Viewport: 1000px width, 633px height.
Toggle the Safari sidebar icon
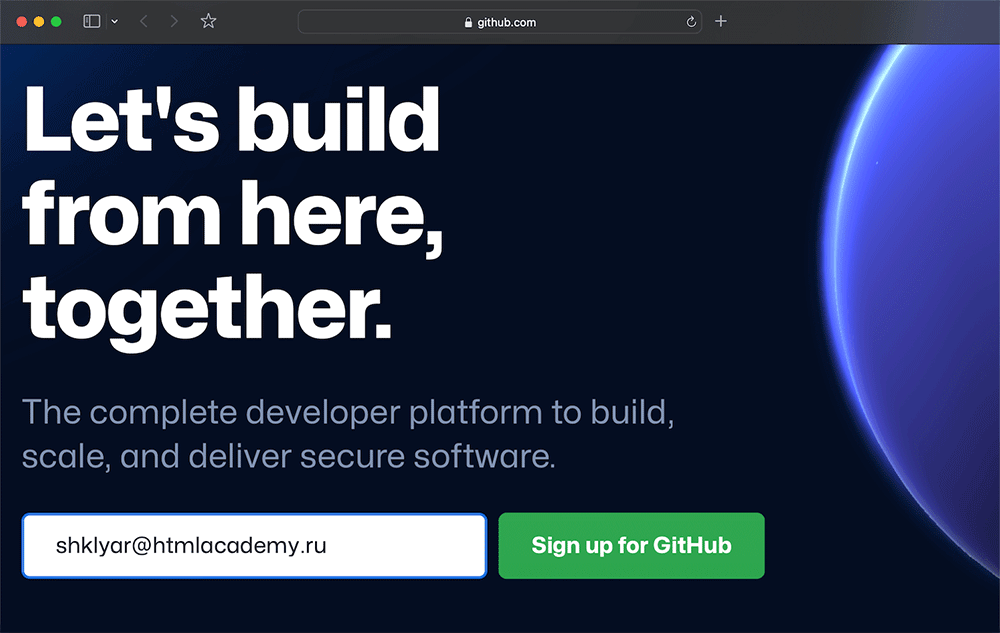point(92,21)
